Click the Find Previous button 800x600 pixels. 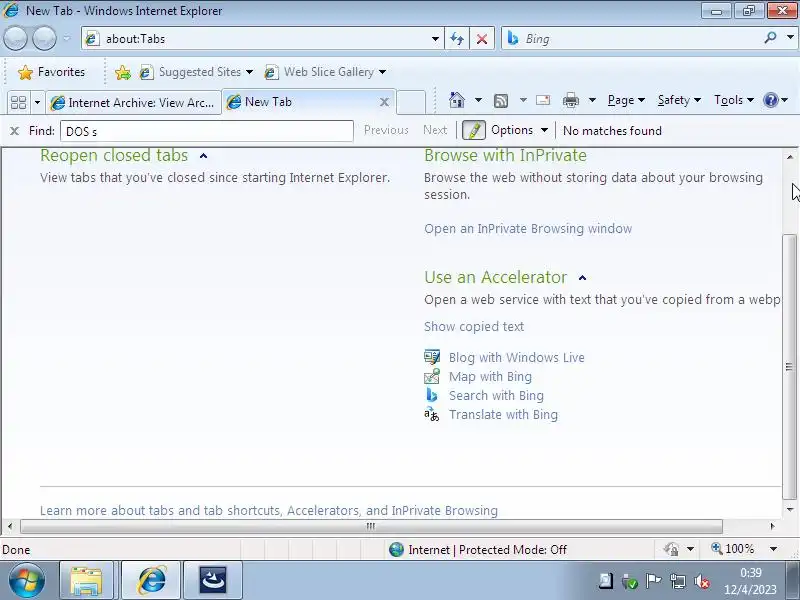[386, 130]
